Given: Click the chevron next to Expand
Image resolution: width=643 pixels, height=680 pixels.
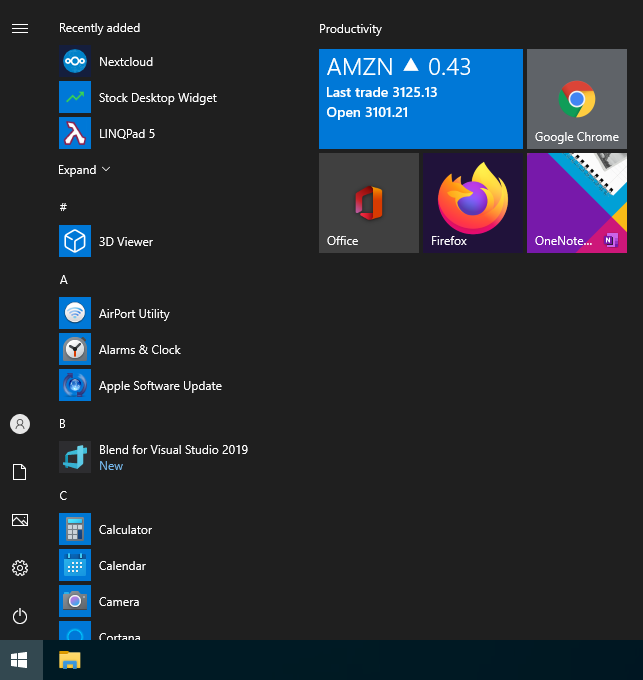Looking at the screenshot, I should (106, 169).
